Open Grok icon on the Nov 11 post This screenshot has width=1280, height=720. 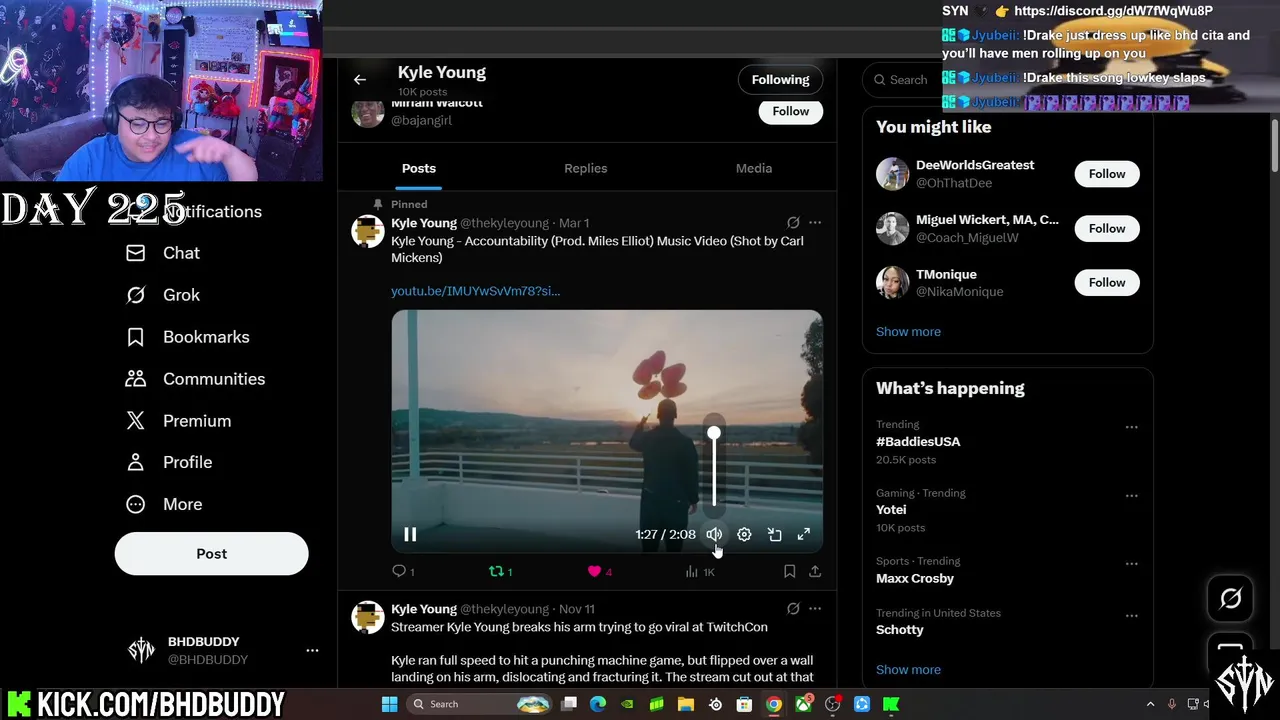click(x=793, y=608)
